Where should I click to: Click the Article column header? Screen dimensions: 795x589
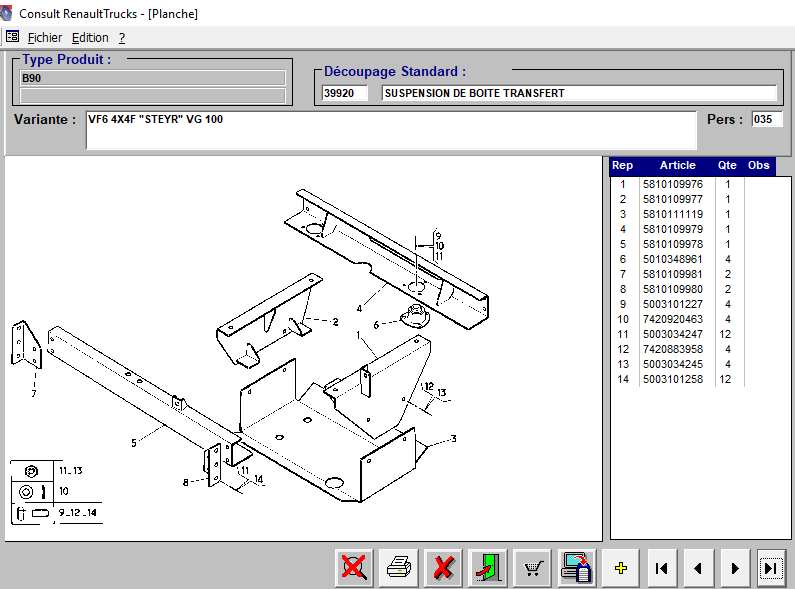pos(677,165)
